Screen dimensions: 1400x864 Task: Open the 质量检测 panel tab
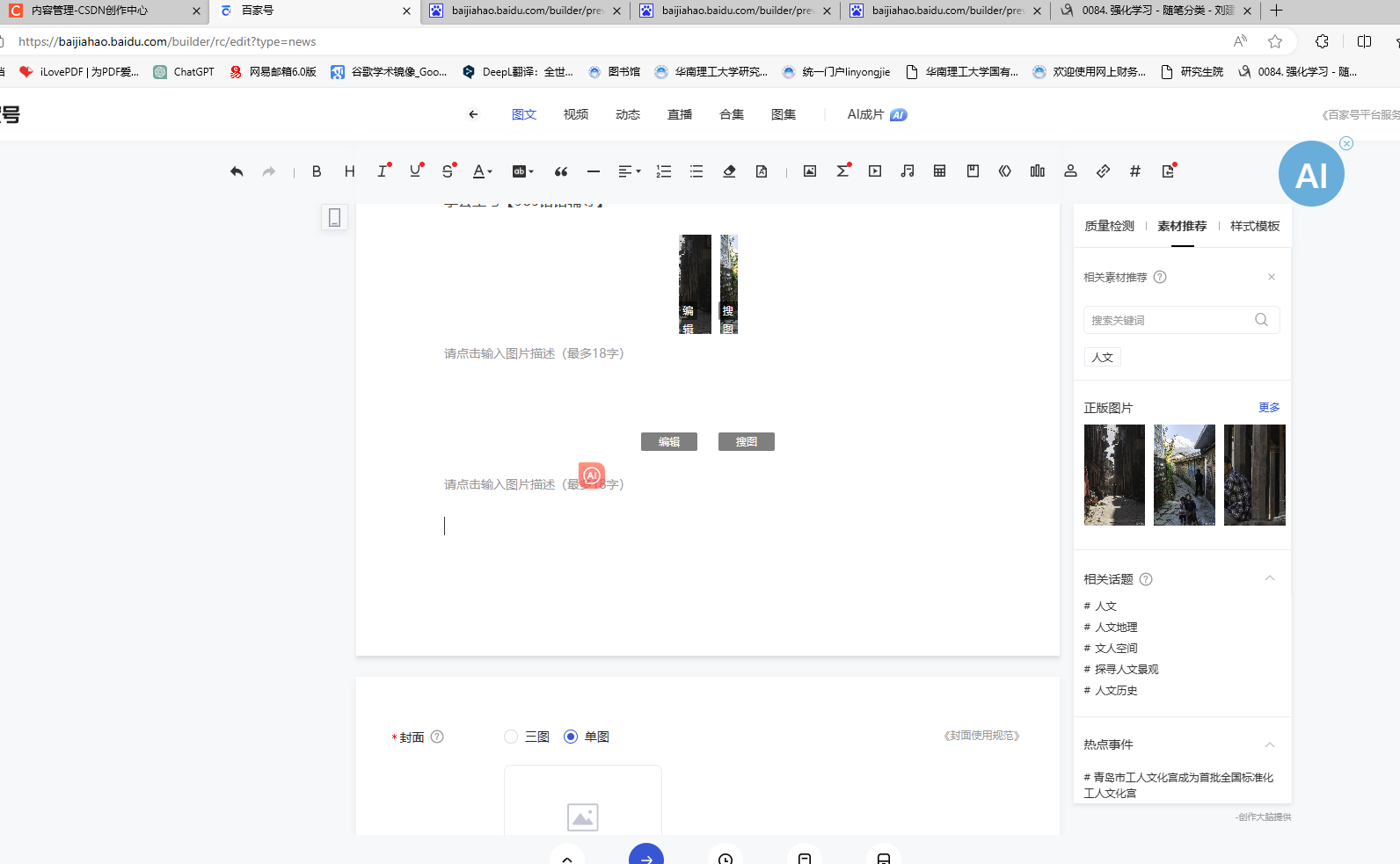coord(1109,226)
